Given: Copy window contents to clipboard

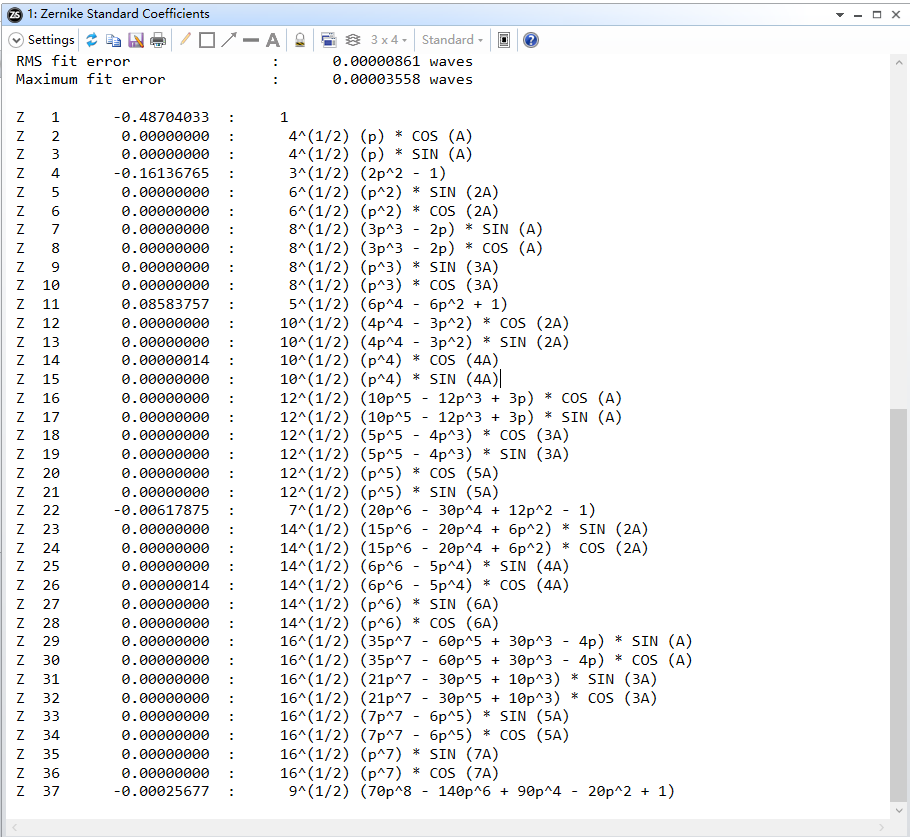Looking at the screenshot, I should coord(114,40).
